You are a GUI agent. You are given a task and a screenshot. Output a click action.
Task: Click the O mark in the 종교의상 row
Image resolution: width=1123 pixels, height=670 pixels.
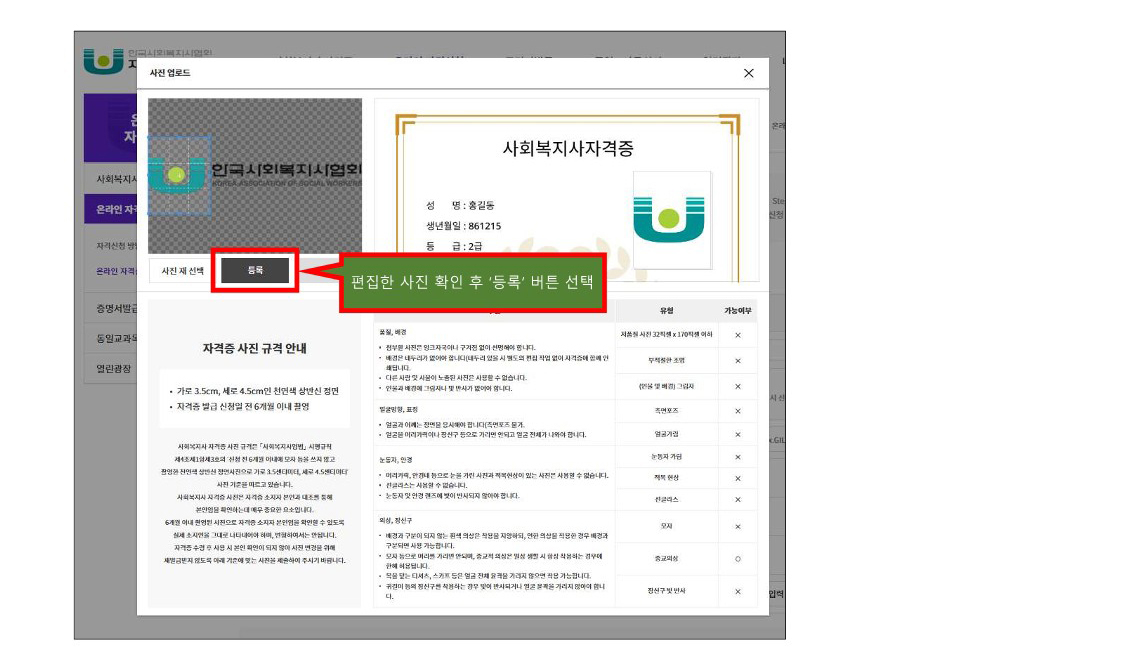click(738, 559)
